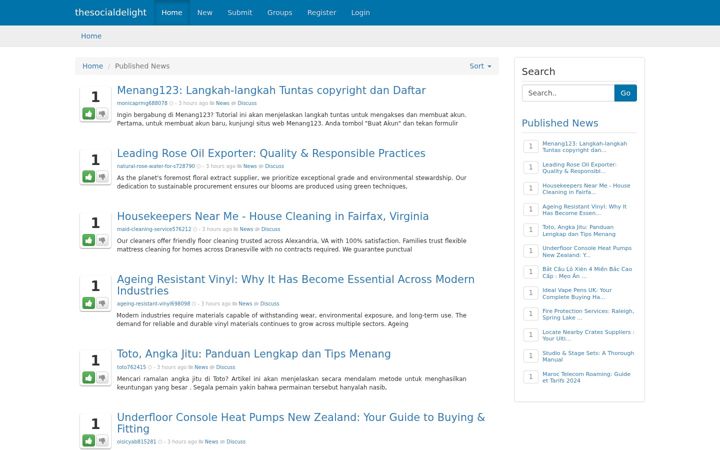
Task: Click the Go search button
Action: [x=625, y=93]
